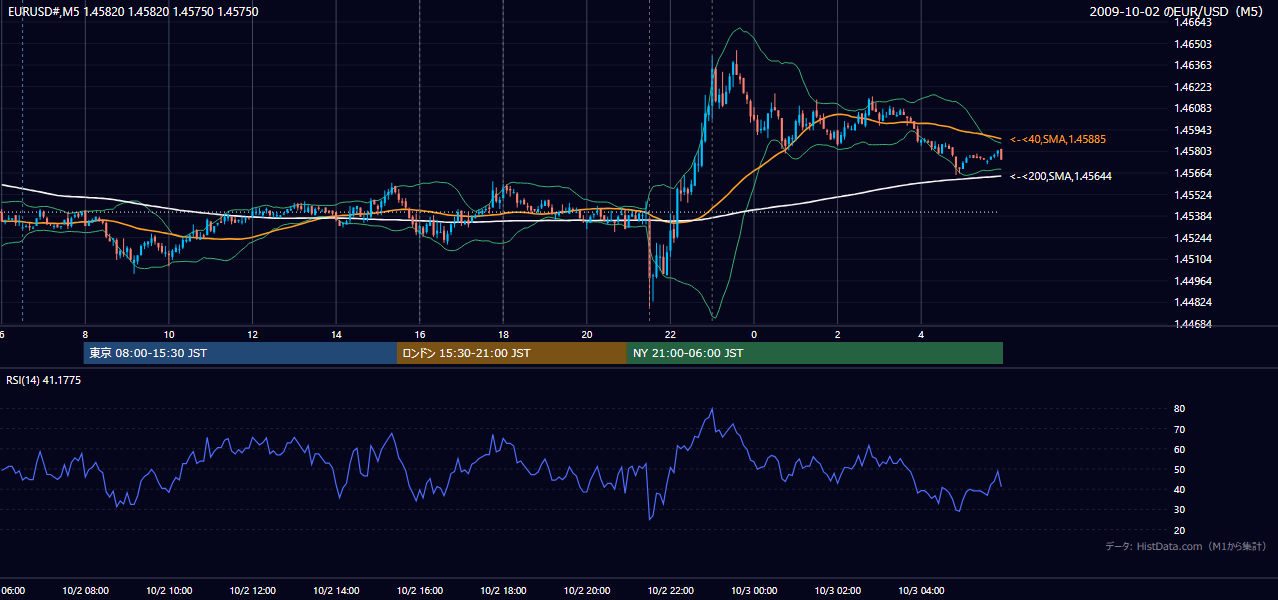Viewport: 1278px width, 600px height.
Task: Click hour label 14 under price chart
Action: (x=336, y=334)
